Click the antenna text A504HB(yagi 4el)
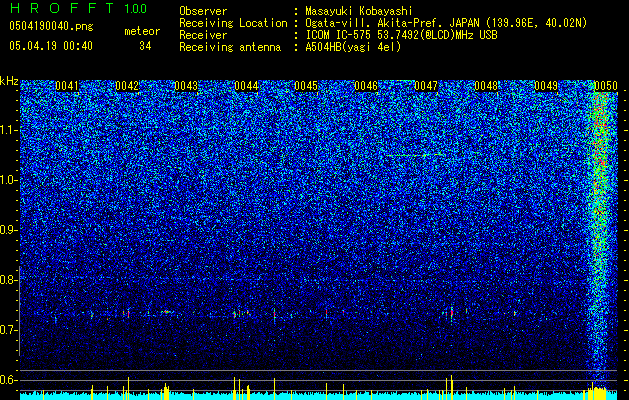Viewport: 629px width, 400px height. pyautogui.click(x=353, y=47)
